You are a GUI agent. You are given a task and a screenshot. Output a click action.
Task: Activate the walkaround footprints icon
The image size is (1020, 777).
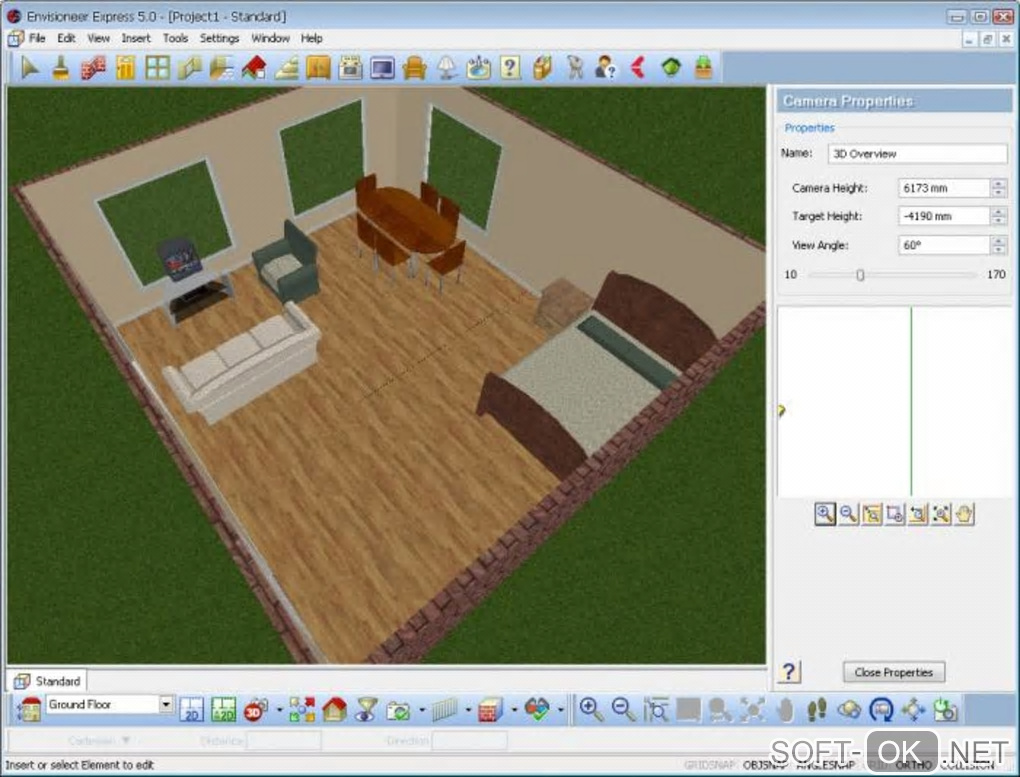[817, 709]
